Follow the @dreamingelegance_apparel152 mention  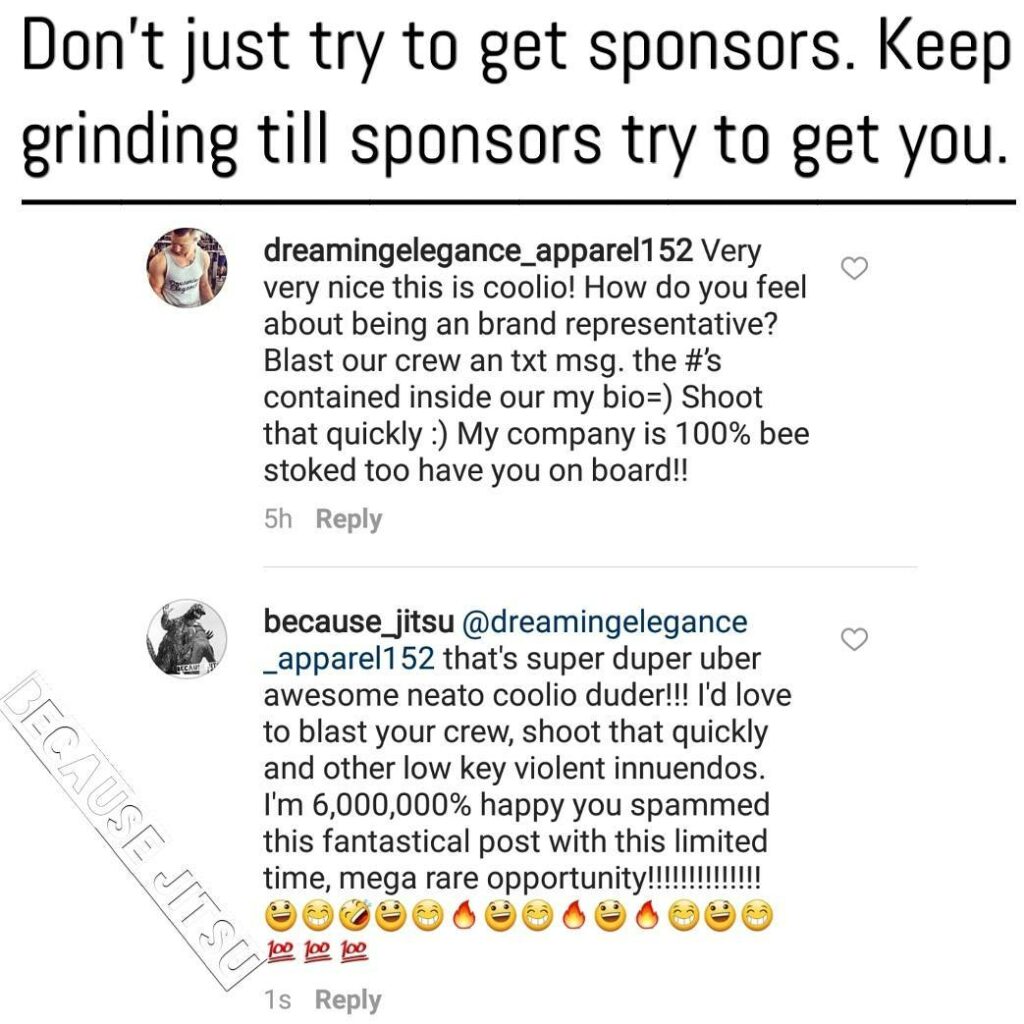click(505, 640)
